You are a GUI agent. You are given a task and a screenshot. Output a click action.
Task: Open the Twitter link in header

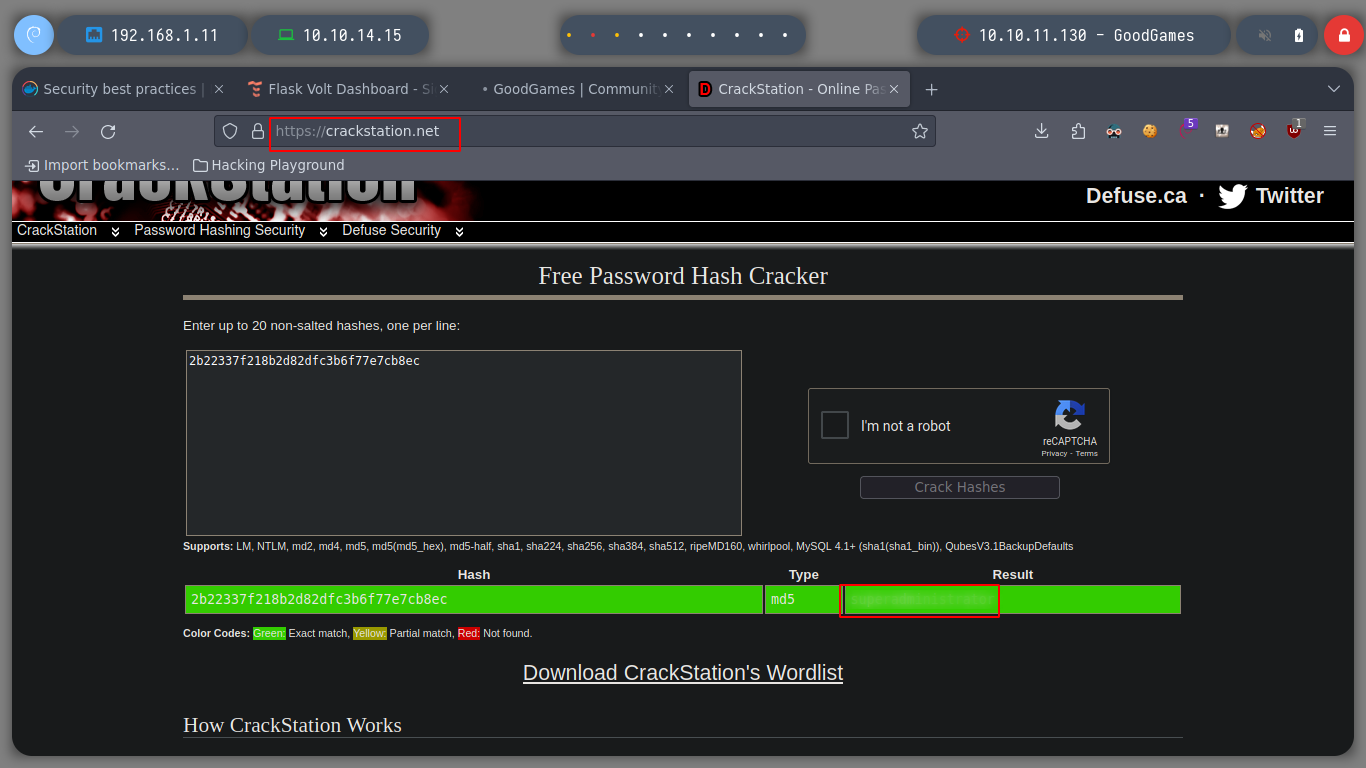pyautogui.click(x=1289, y=196)
